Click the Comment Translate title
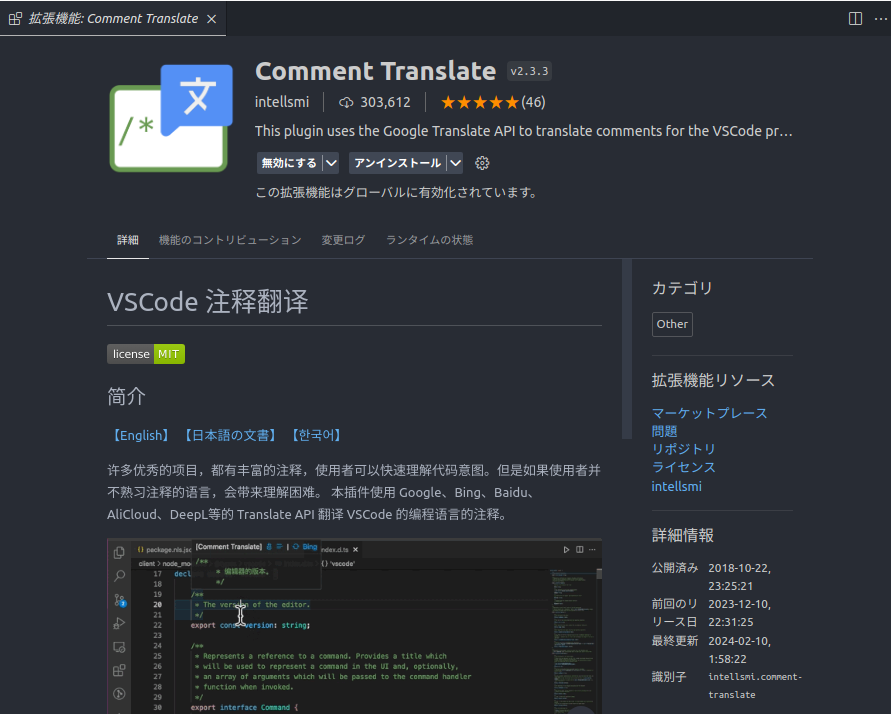The width and height of the screenshot is (891, 714). coord(376,71)
